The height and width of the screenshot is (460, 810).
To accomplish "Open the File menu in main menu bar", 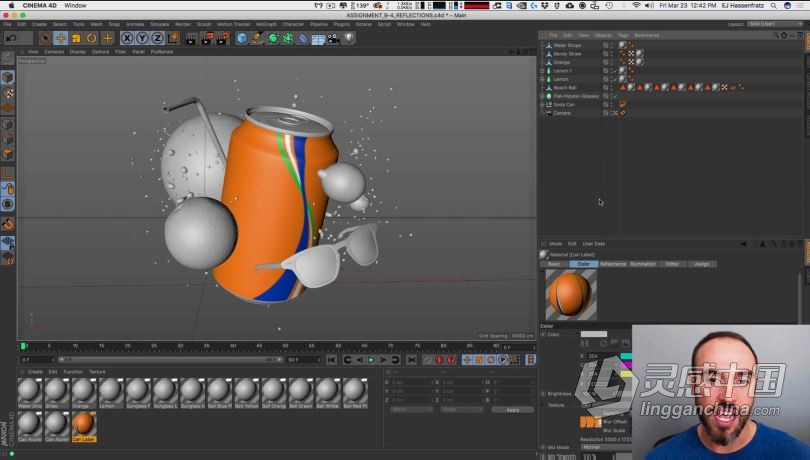I will [x=7, y=24].
